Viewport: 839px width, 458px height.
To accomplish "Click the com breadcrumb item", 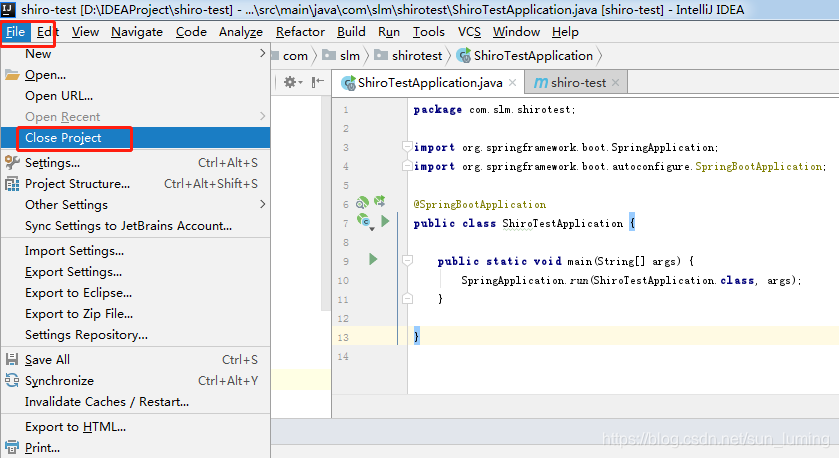I will click(x=295, y=56).
